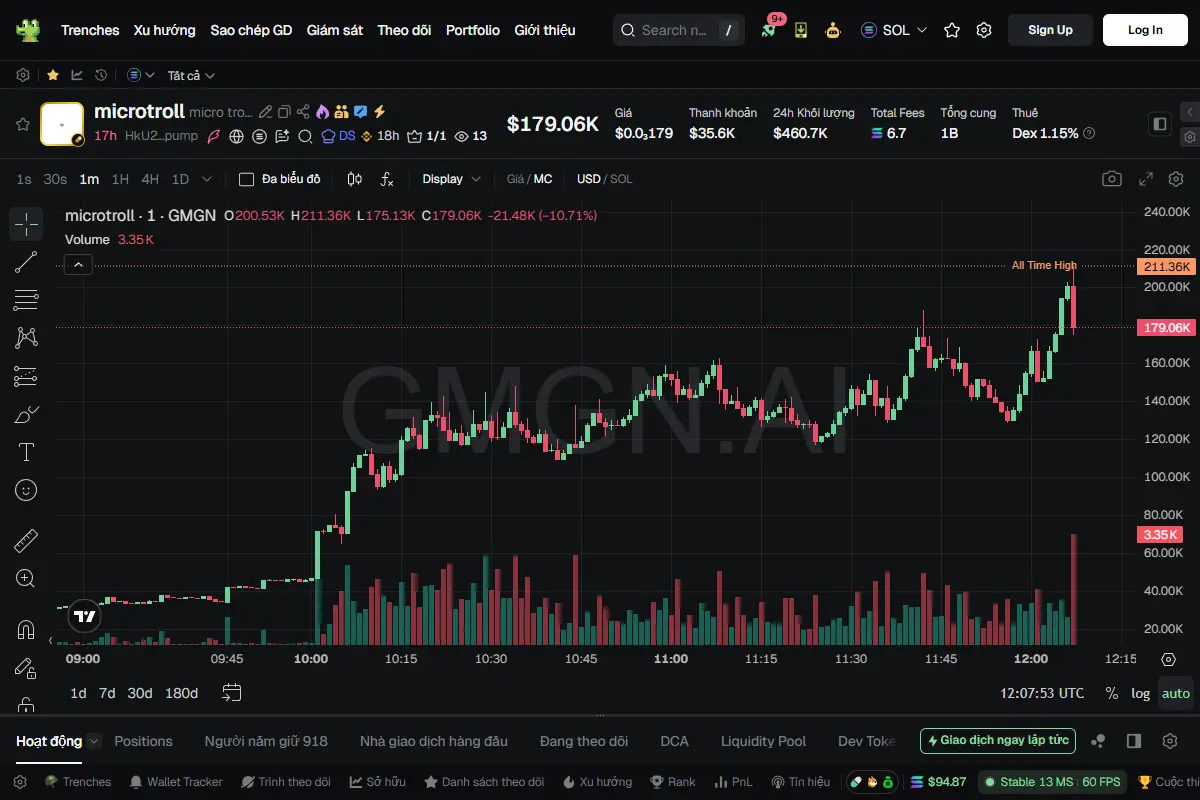Viewport: 1200px width, 800px height.
Task: Open the go-to-date calendar button
Action: (232, 693)
